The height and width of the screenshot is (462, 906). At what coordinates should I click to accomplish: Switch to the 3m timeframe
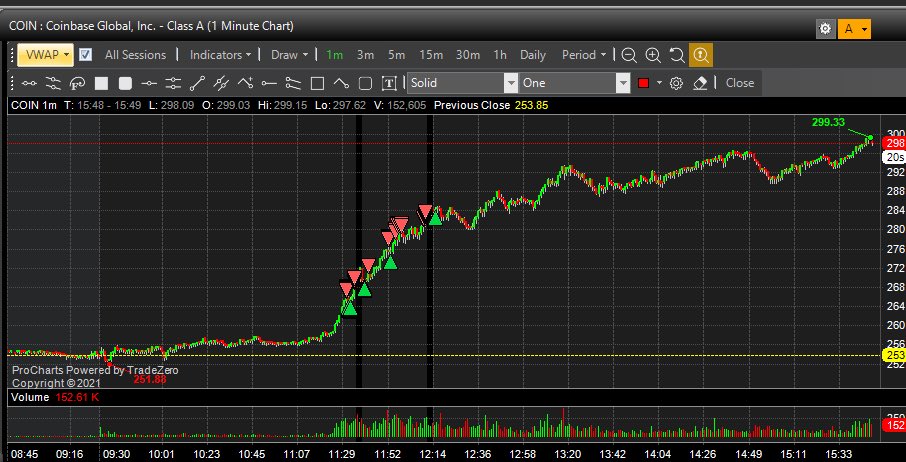[365, 55]
